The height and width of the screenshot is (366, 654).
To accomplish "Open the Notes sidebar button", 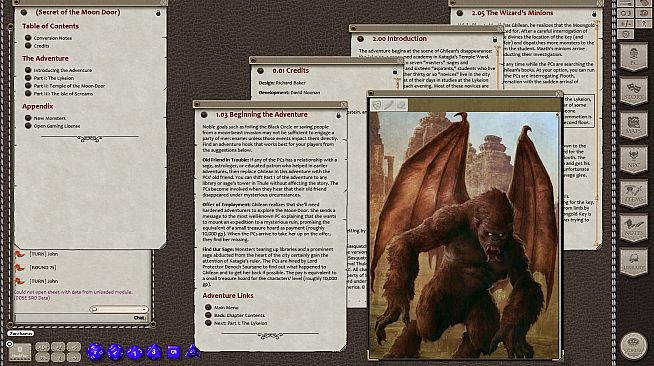I will click(x=634, y=228).
